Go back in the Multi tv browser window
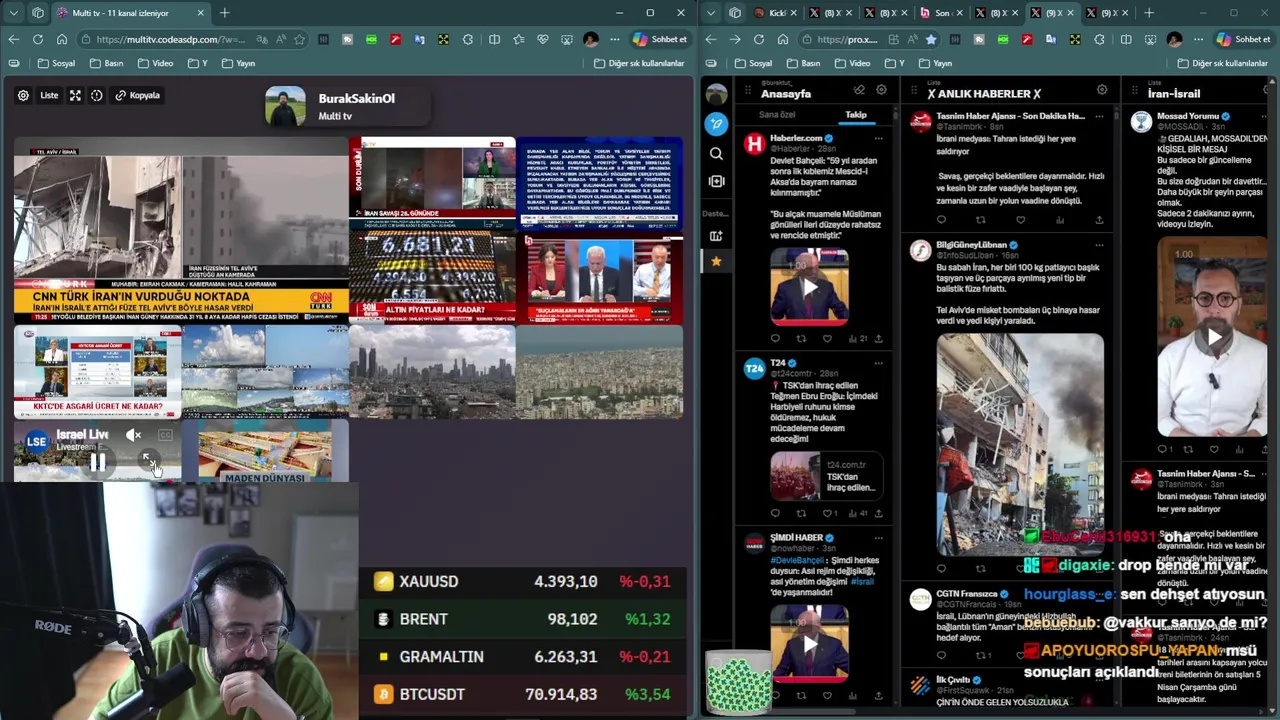Image resolution: width=1280 pixels, height=720 pixels. coord(14,39)
